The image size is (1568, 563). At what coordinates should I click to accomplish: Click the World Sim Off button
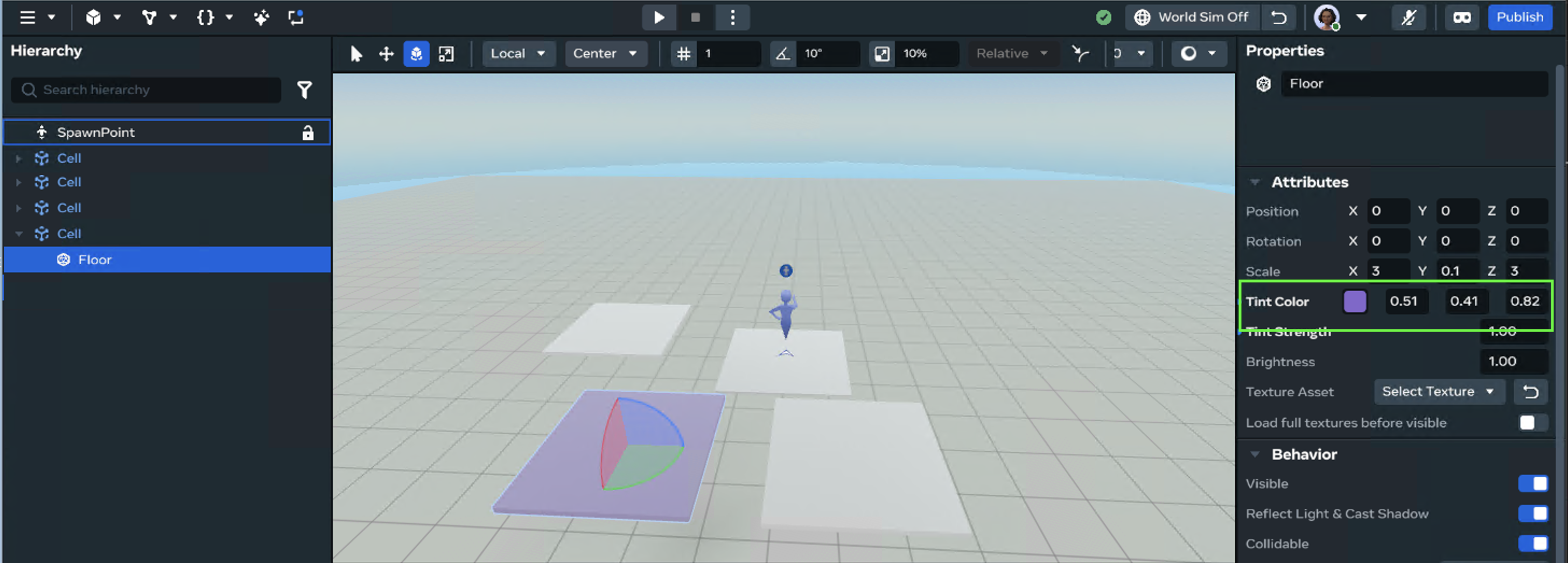[1192, 18]
